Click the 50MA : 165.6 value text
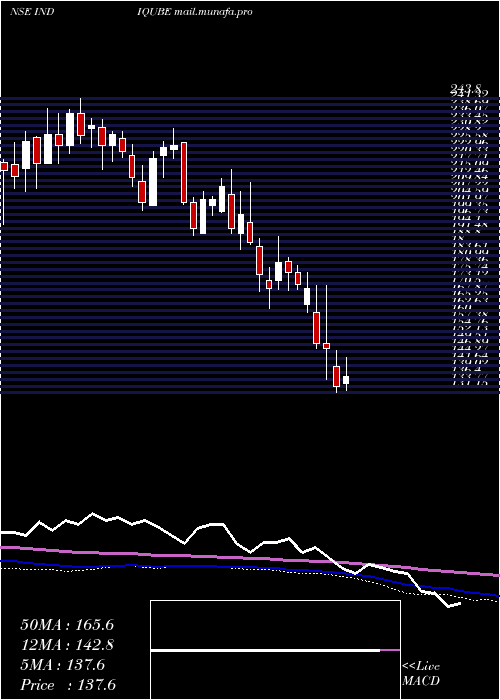Screen dimensions: 500x700 (67, 625)
